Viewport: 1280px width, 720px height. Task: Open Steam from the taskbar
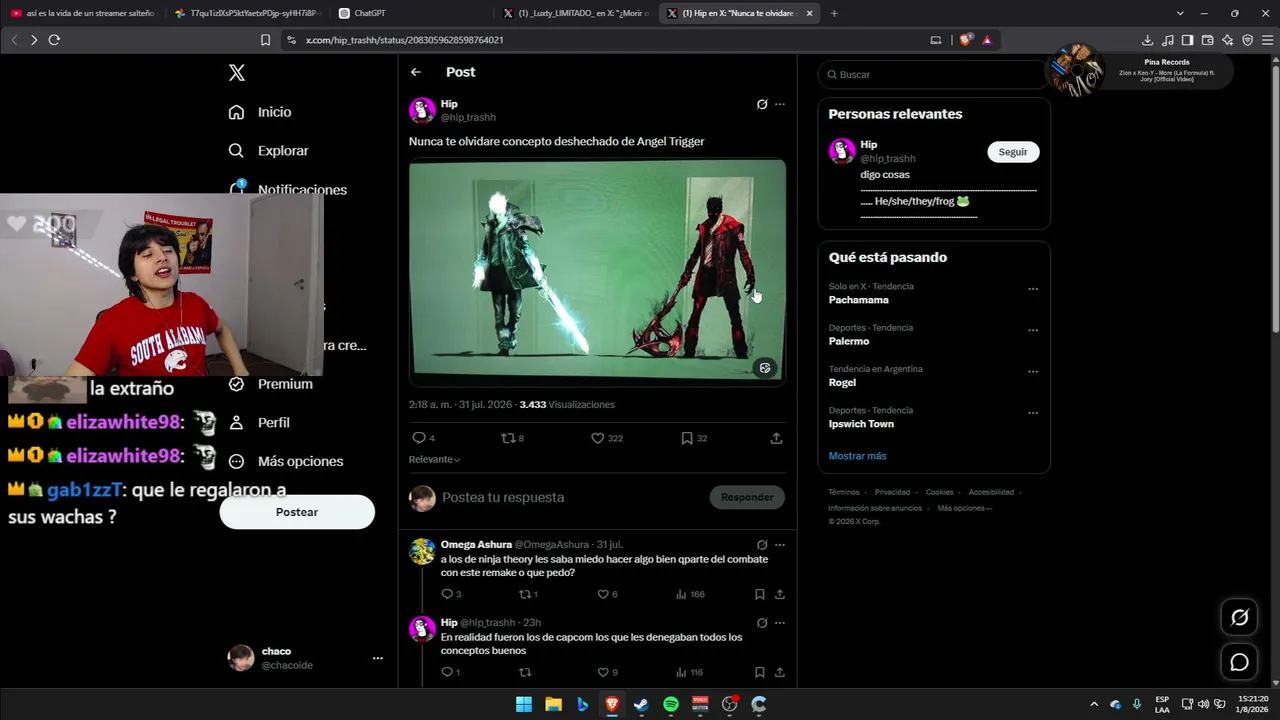(x=641, y=704)
